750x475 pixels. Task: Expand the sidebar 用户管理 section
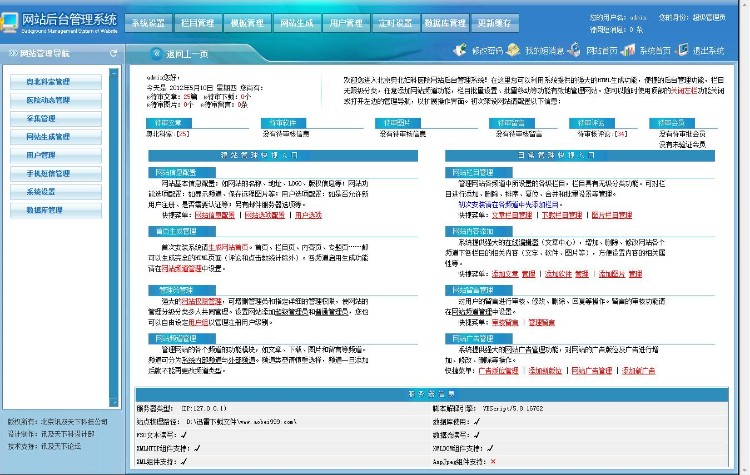pyautogui.click(x=56, y=155)
